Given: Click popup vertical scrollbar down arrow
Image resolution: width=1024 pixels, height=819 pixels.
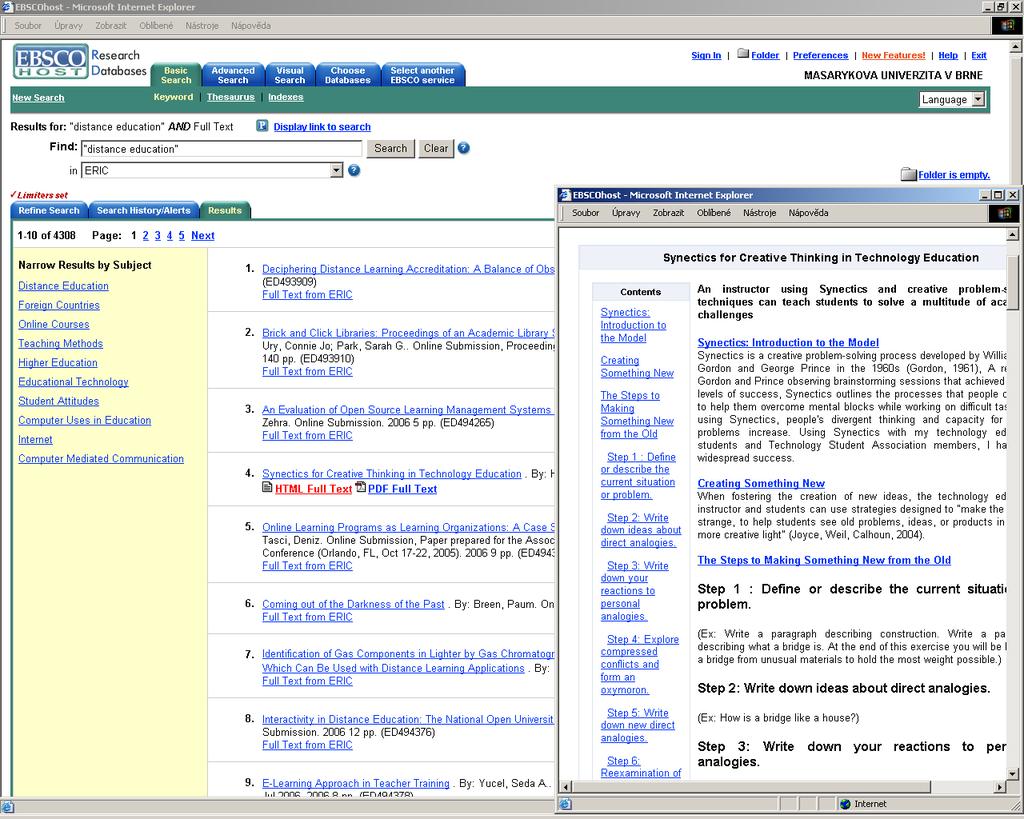Looking at the screenshot, I should (1012, 774).
